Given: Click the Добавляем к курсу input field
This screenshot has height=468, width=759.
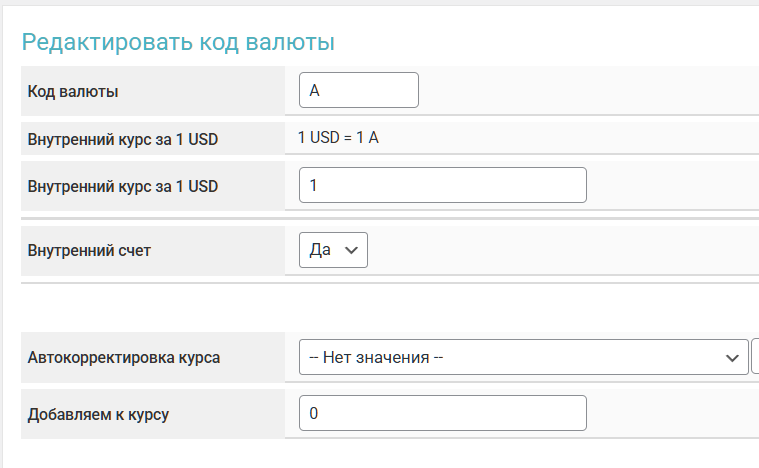Looking at the screenshot, I should [442, 413].
